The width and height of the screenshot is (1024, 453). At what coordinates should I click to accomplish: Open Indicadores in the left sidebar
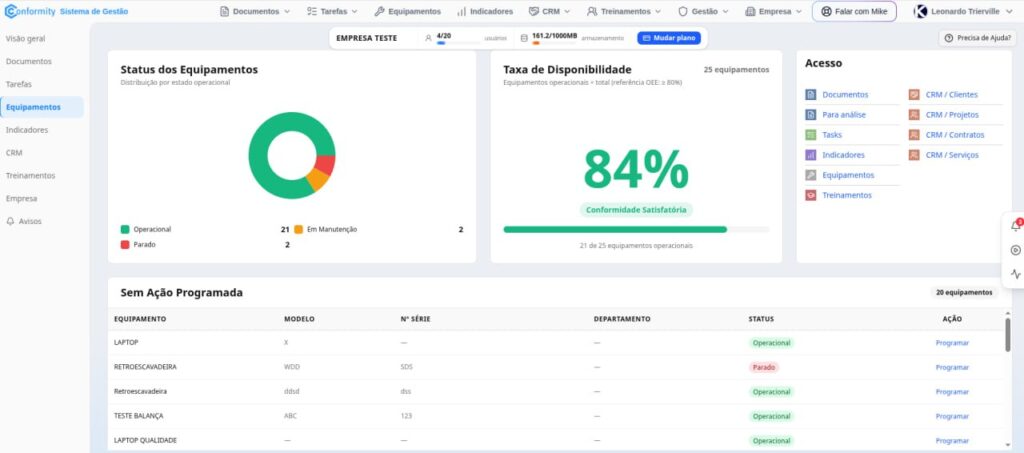(x=27, y=130)
